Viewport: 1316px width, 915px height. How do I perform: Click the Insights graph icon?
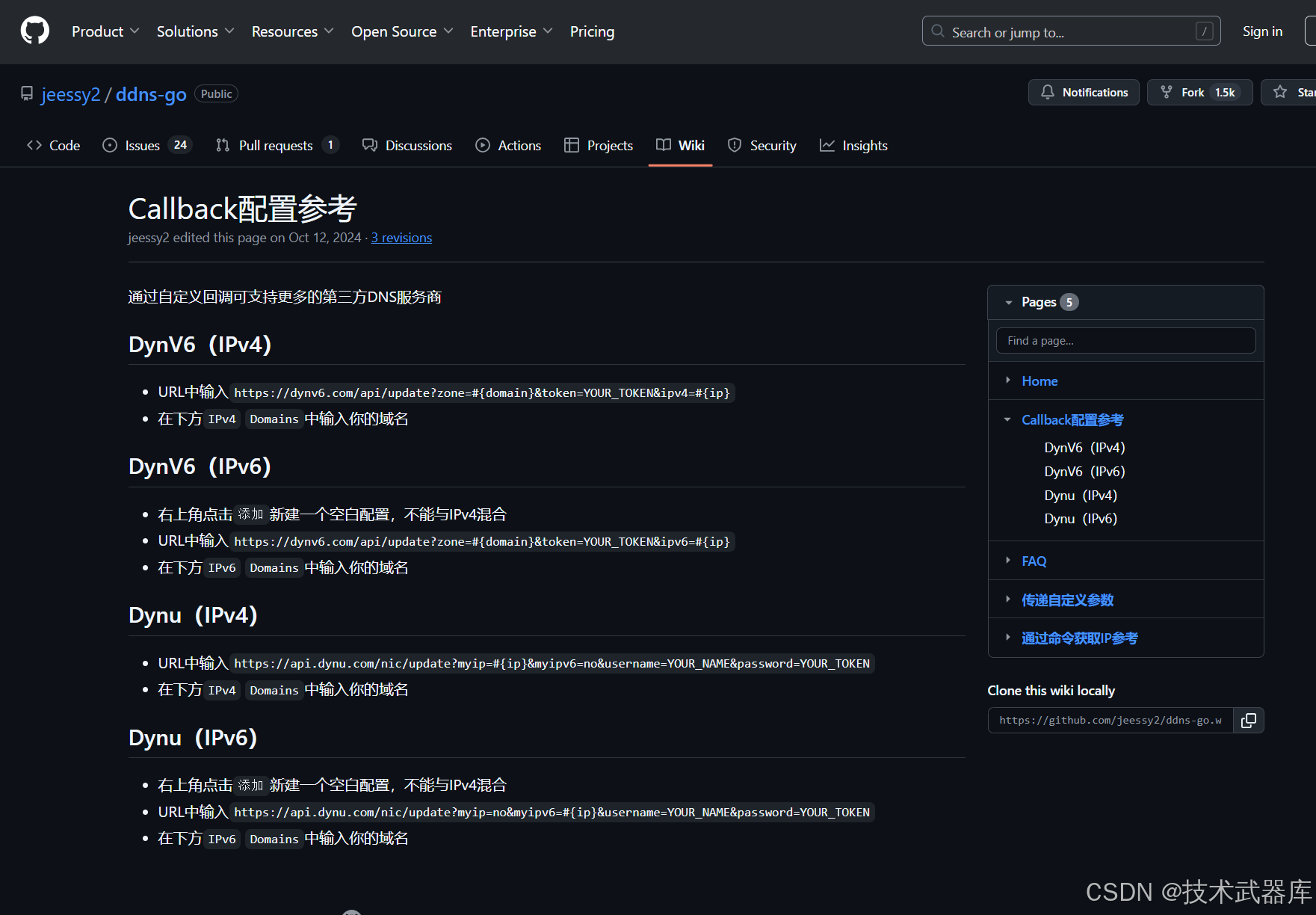pos(827,145)
